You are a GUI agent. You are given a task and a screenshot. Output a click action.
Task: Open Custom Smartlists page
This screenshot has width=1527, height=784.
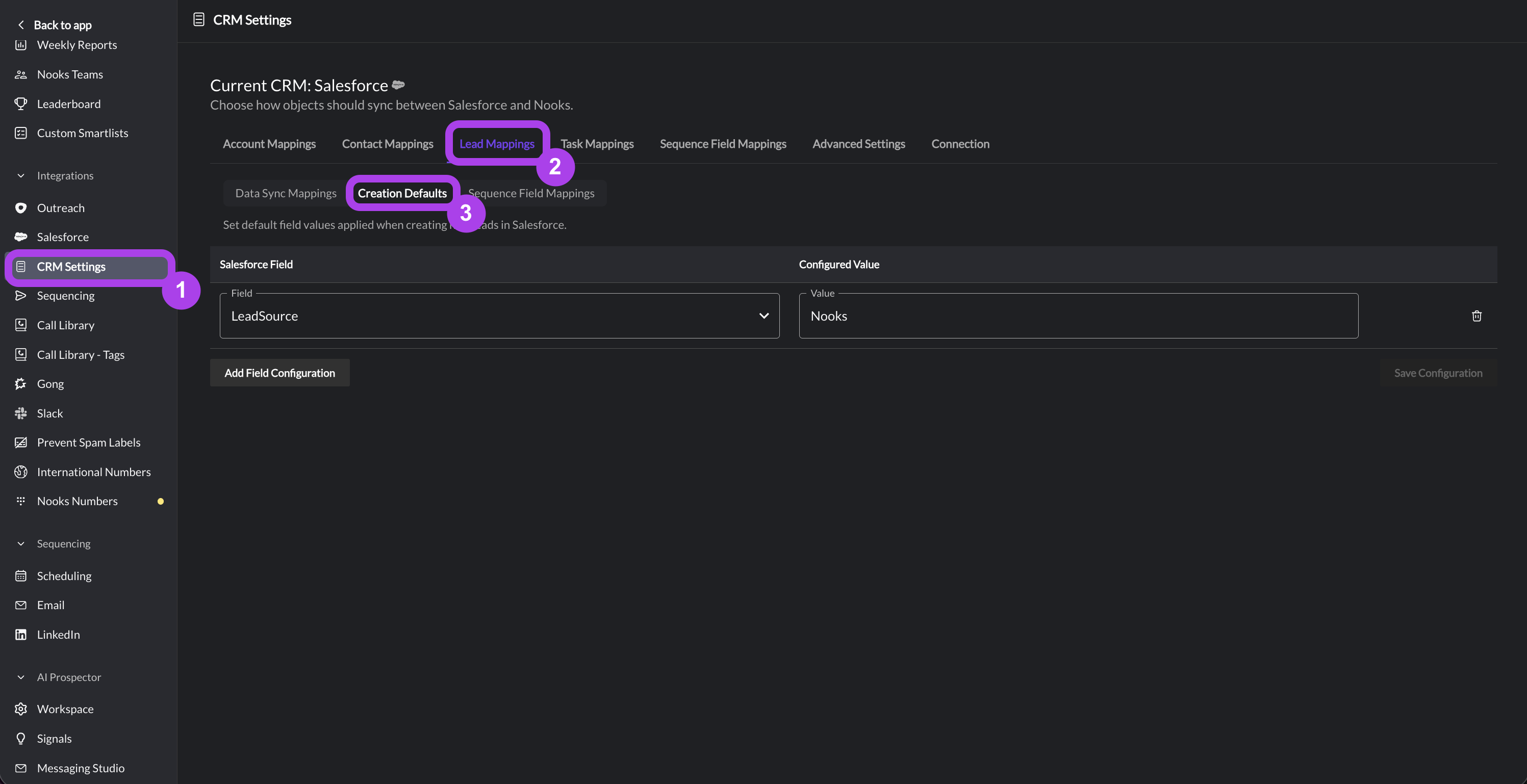[83, 134]
